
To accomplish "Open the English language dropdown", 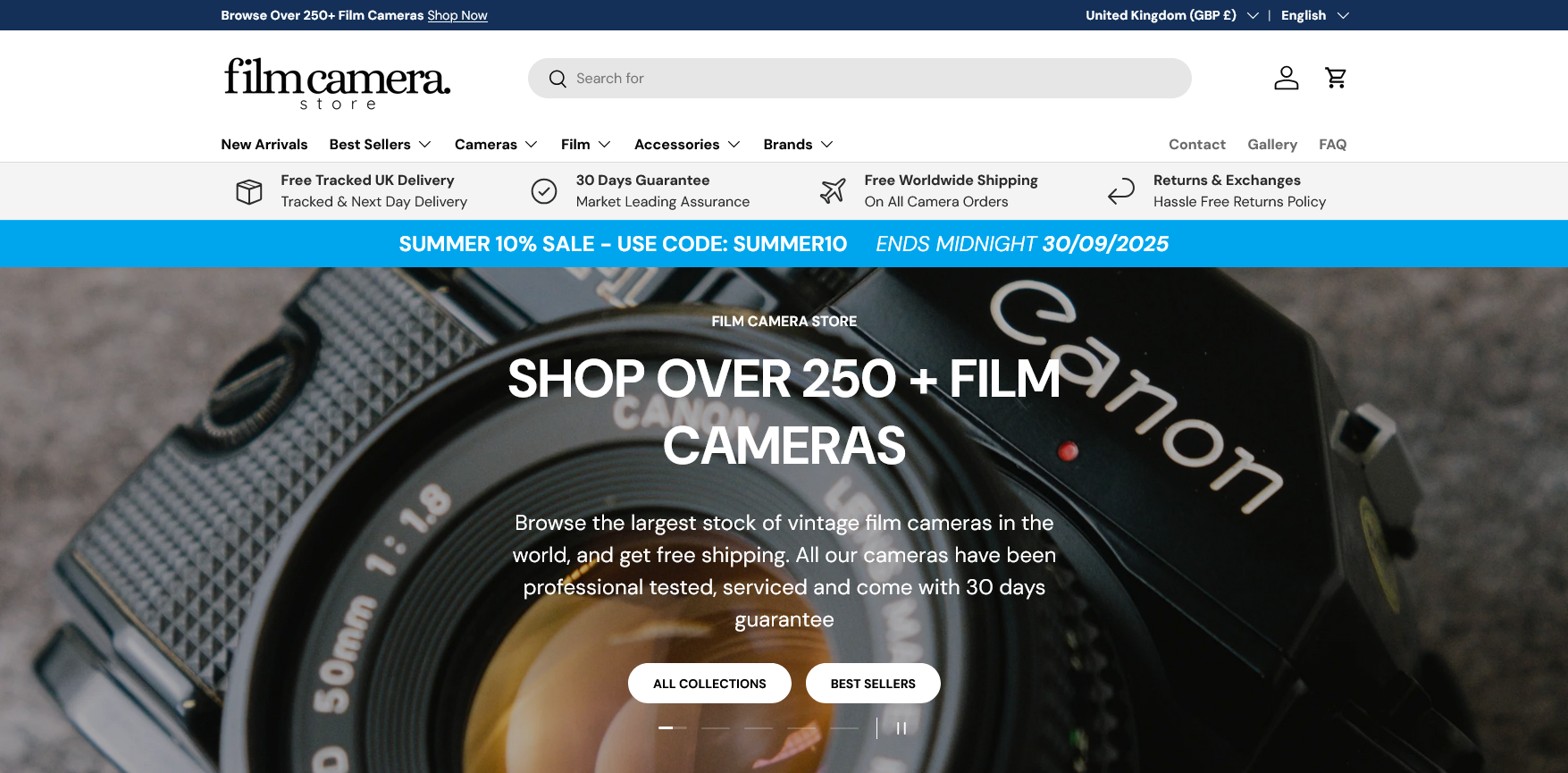I will pos(1313,15).
